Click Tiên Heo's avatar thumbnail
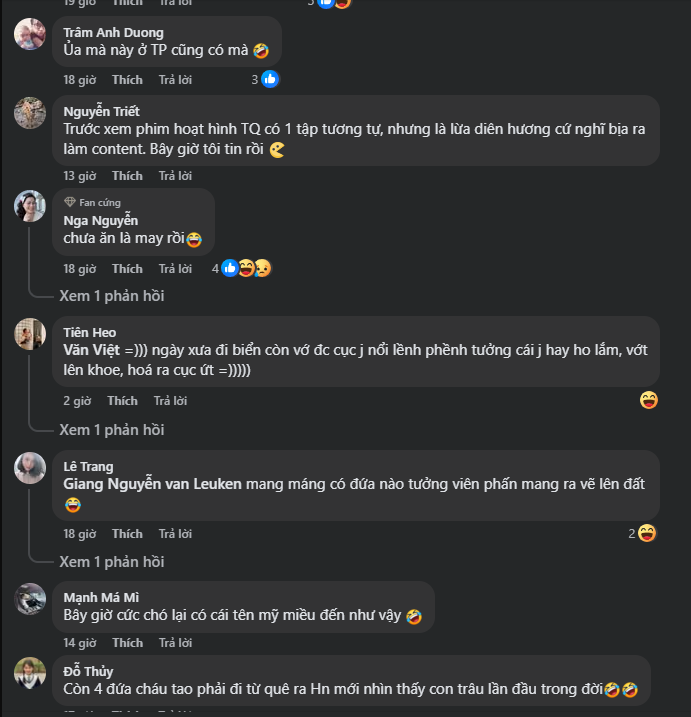This screenshot has width=691, height=717. (x=29, y=333)
